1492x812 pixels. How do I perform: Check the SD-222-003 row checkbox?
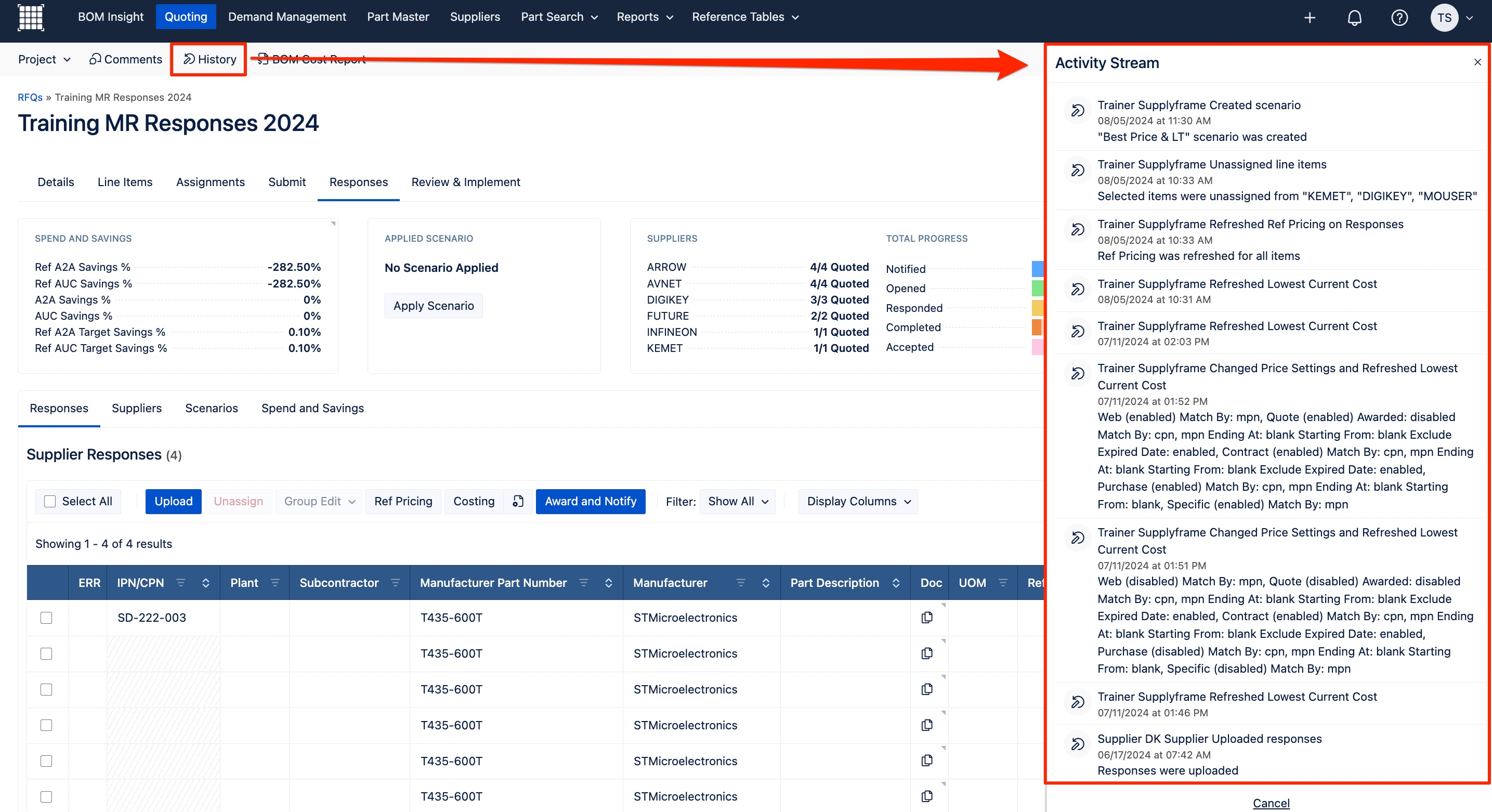pyautogui.click(x=46, y=618)
